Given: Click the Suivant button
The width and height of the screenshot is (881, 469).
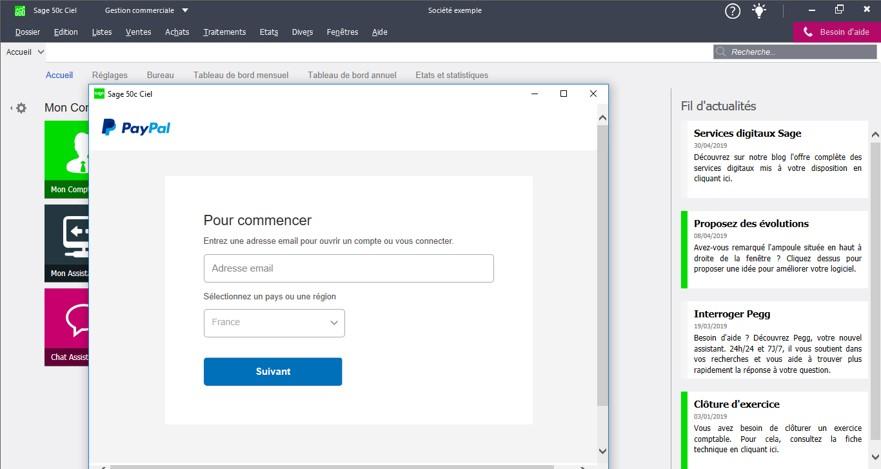Looking at the screenshot, I should click(x=273, y=371).
